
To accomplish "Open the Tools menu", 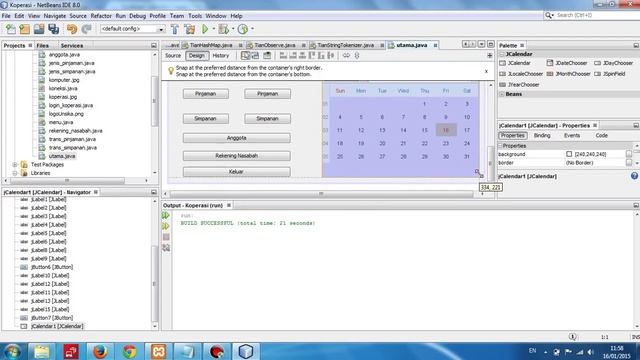I will 195,16.
